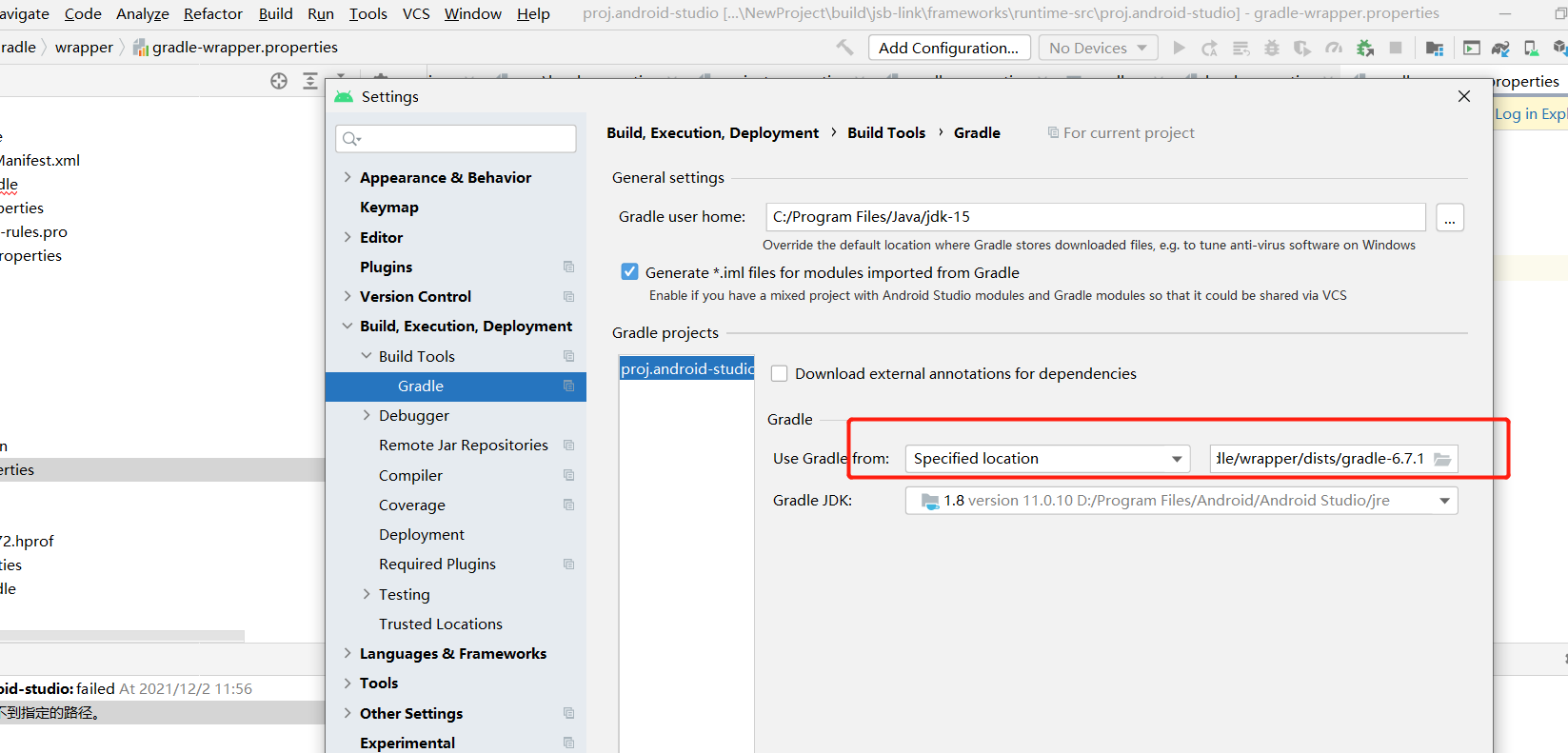Open the Project Structure icon in toolbar
This screenshot has width=1568, height=753.
(x=1435, y=48)
